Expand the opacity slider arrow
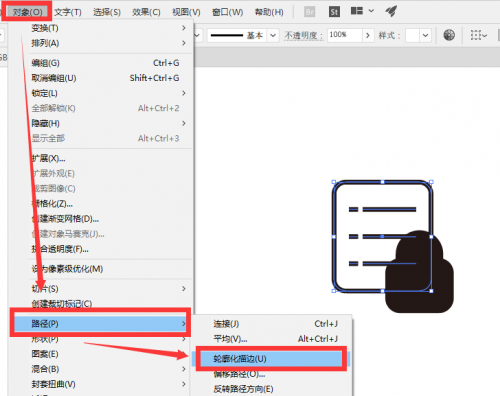Viewport: 500px width, 396px height. click(x=368, y=35)
